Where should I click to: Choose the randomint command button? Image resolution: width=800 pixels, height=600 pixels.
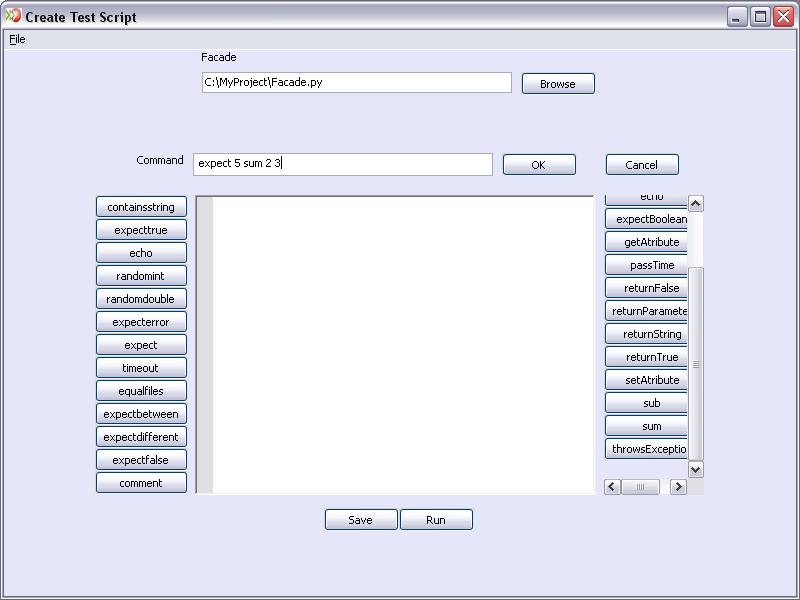[x=141, y=276]
